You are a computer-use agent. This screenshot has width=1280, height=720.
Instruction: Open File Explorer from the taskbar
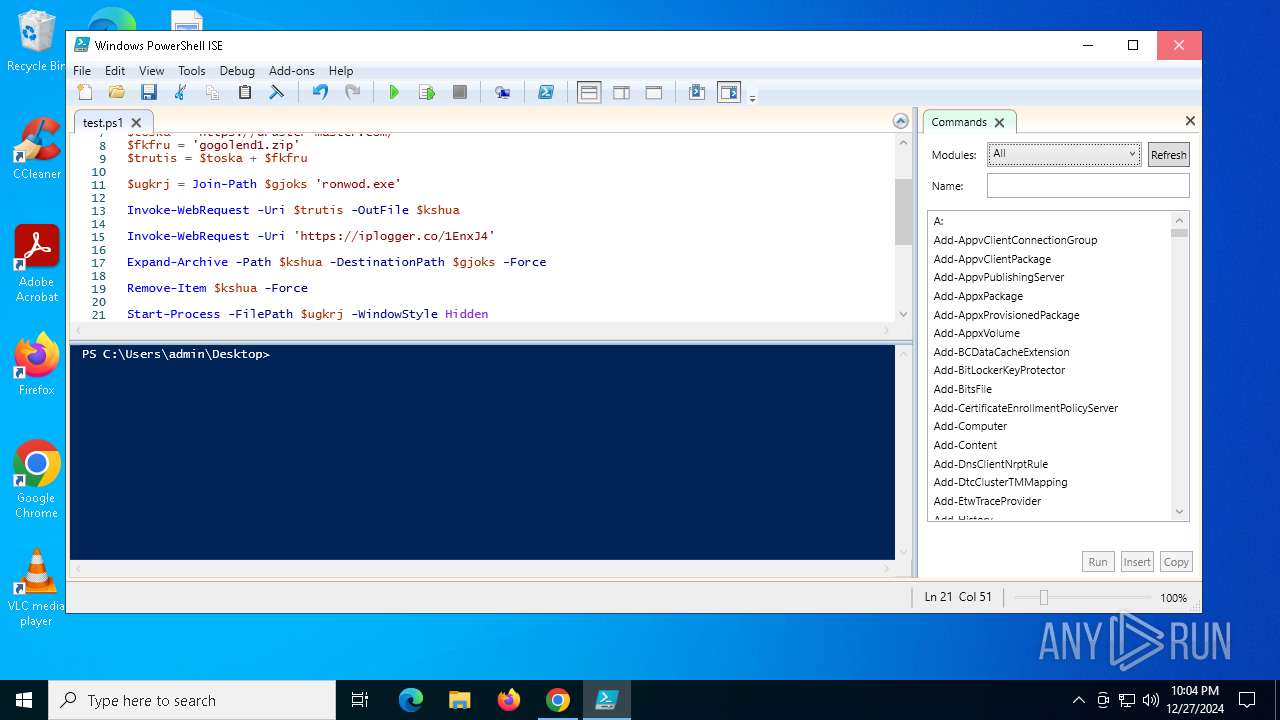click(460, 700)
